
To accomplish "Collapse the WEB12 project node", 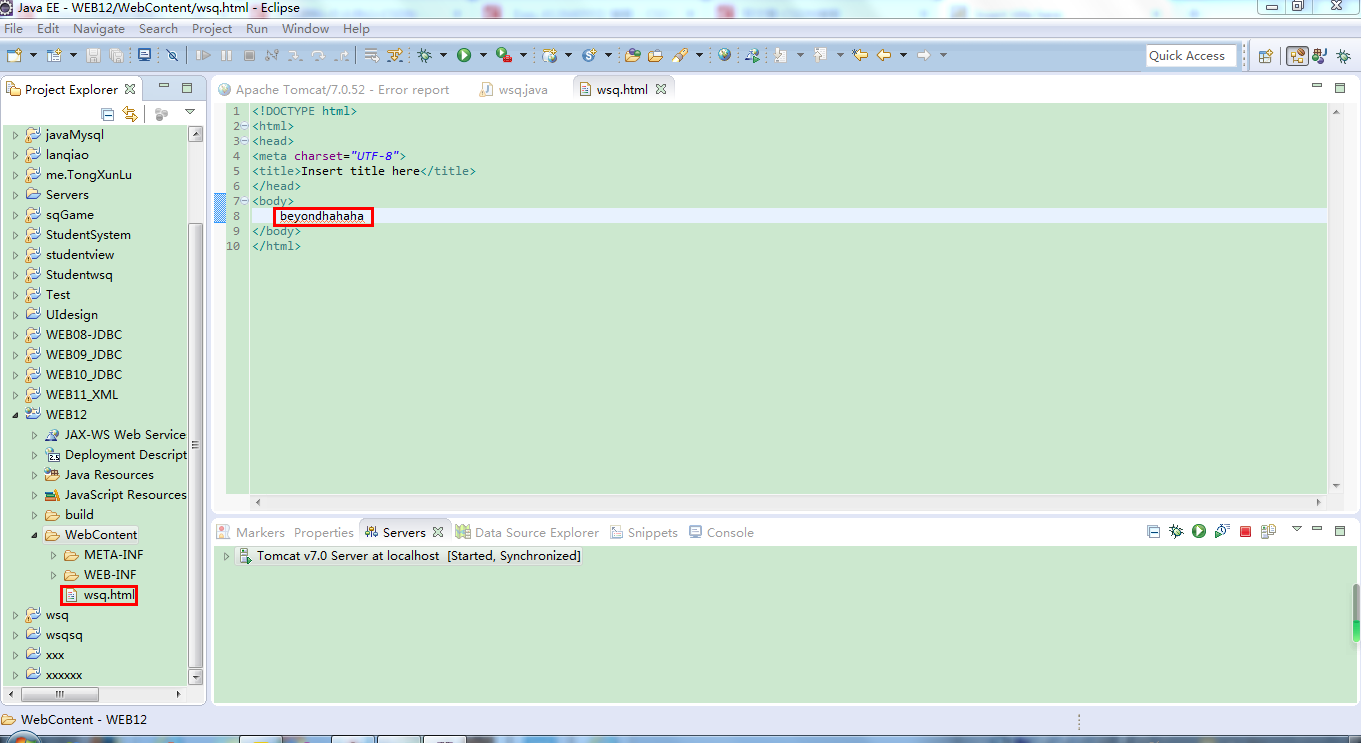I will pos(15,415).
